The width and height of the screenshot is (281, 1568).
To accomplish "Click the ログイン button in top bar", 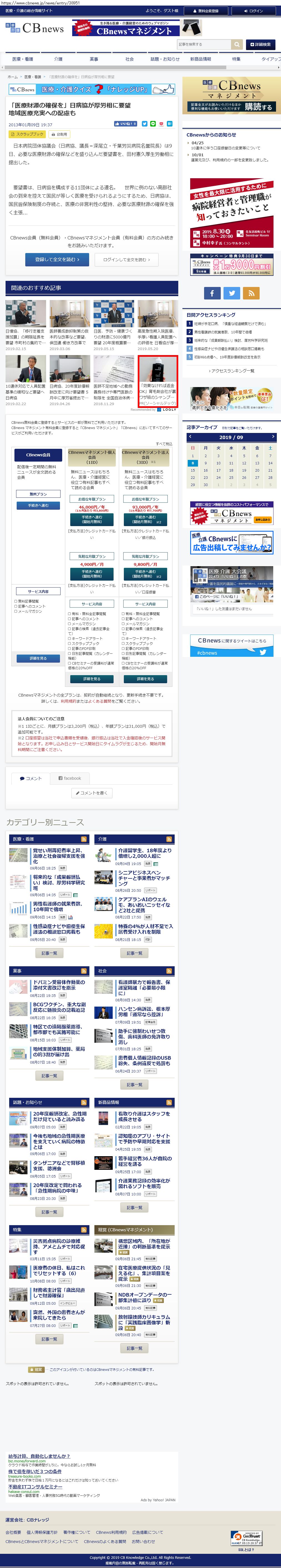I will coord(254,10).
